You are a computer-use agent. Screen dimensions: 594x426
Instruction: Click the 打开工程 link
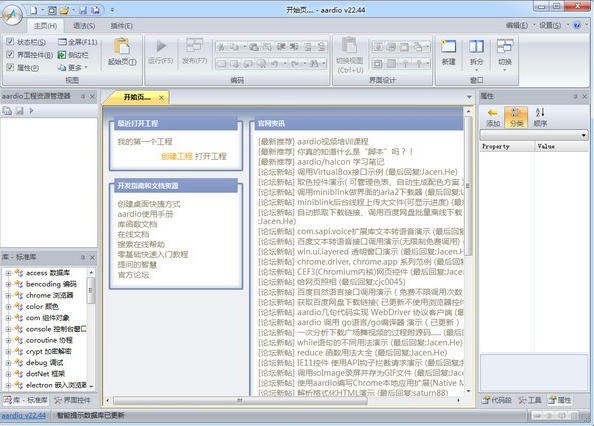coord(211,156)
